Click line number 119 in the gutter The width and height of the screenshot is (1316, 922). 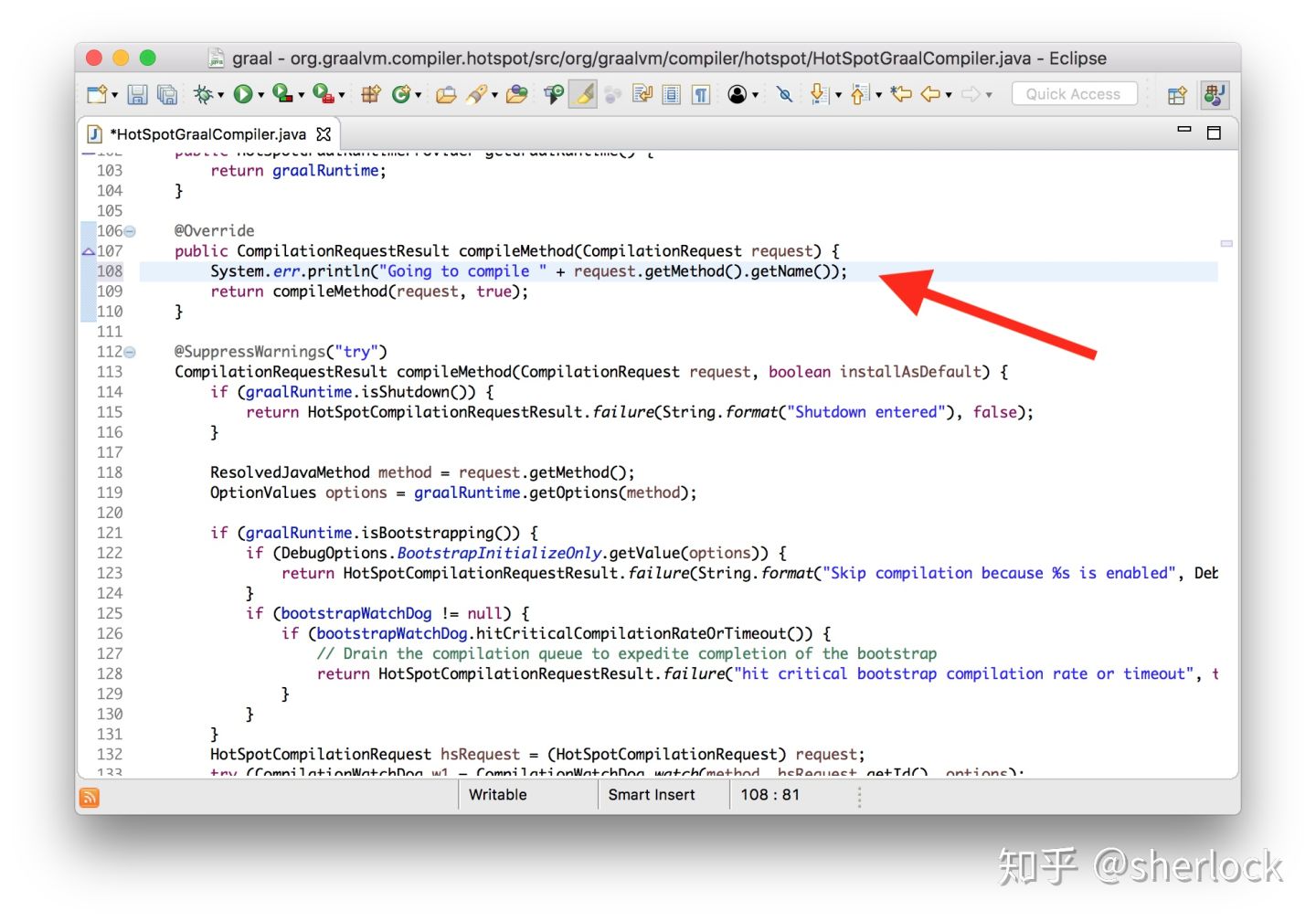(x=110, y=493)
